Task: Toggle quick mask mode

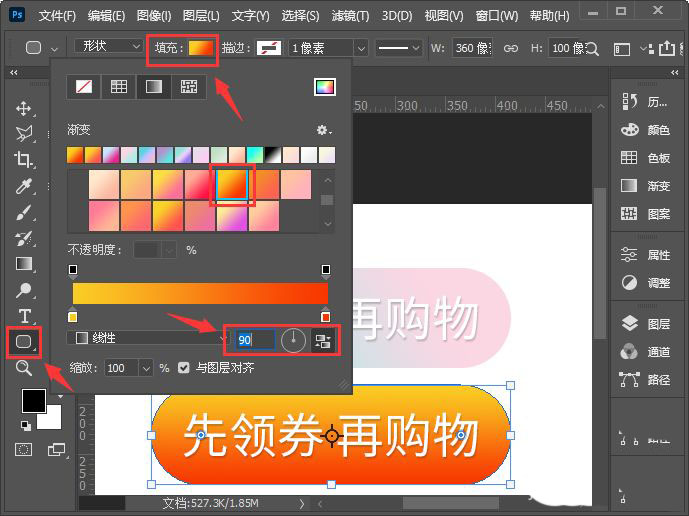Action: point(23,449)
